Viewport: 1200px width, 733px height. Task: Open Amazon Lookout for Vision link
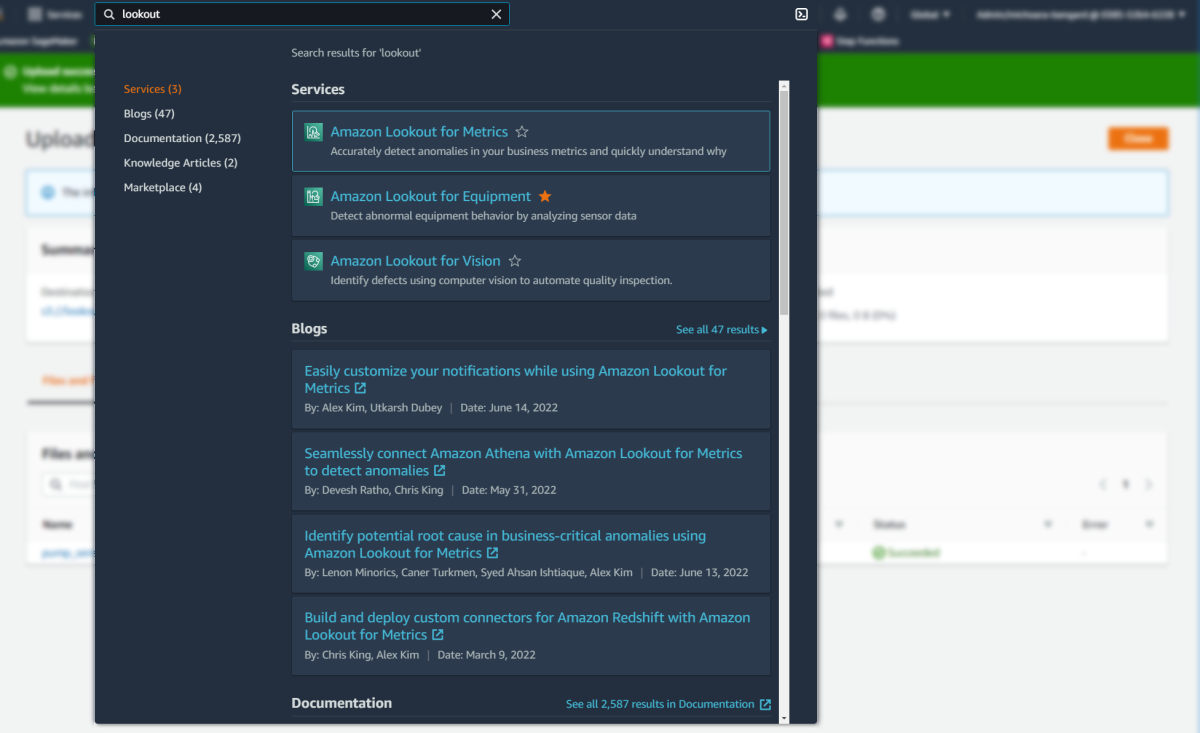pos(415,261)
